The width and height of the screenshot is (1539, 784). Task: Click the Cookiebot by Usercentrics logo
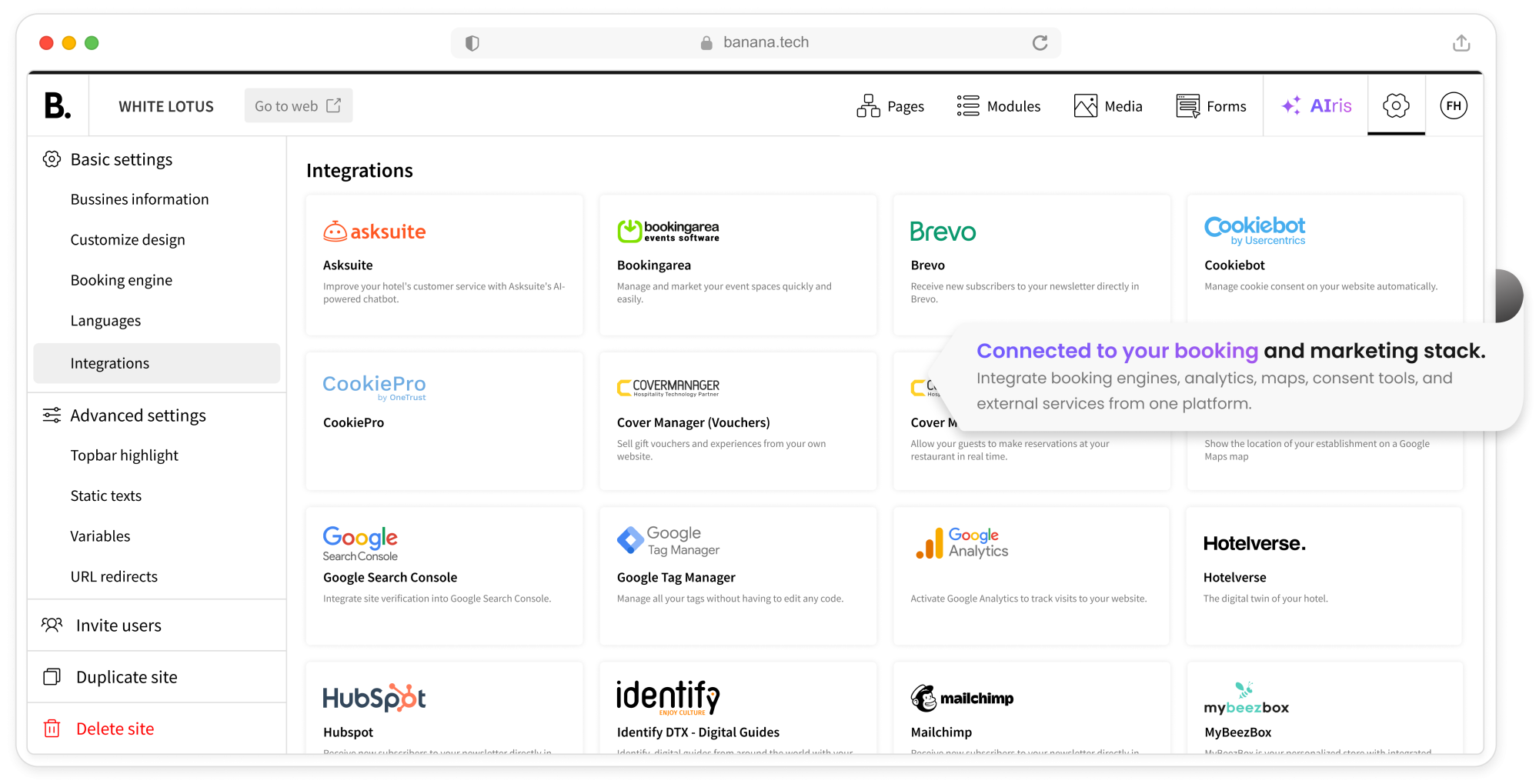click(x=1255, y=231)
